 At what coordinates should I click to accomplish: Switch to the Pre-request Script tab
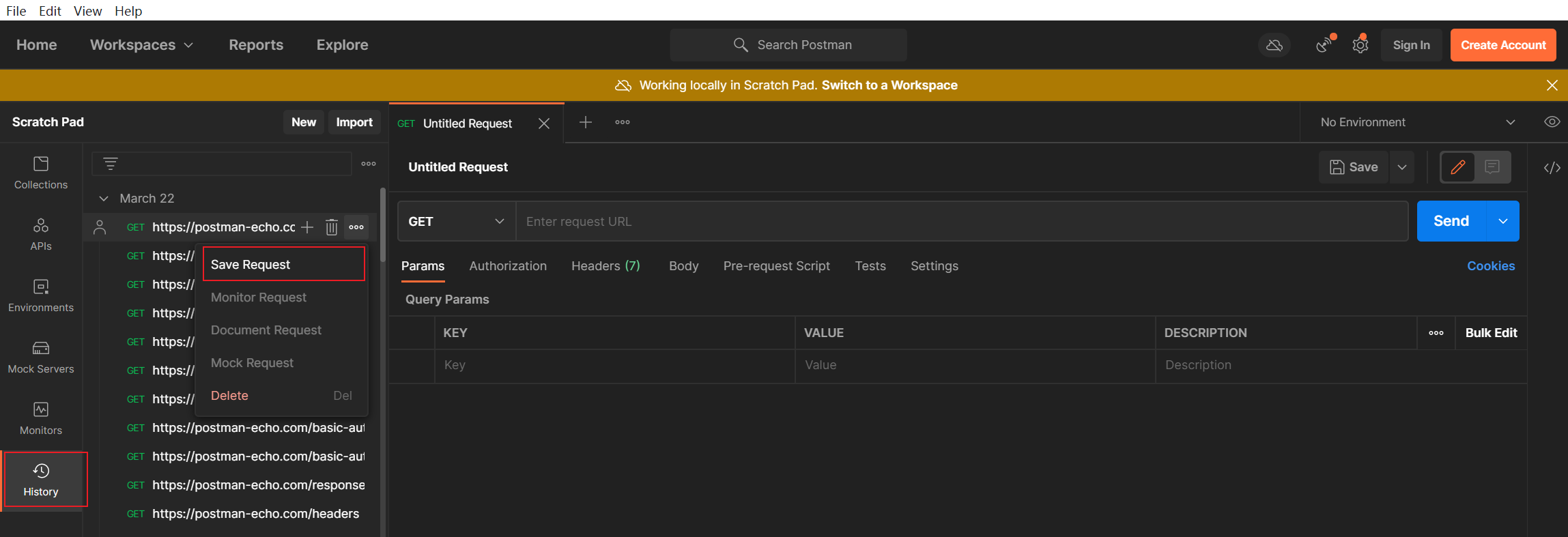pos(776,266)
